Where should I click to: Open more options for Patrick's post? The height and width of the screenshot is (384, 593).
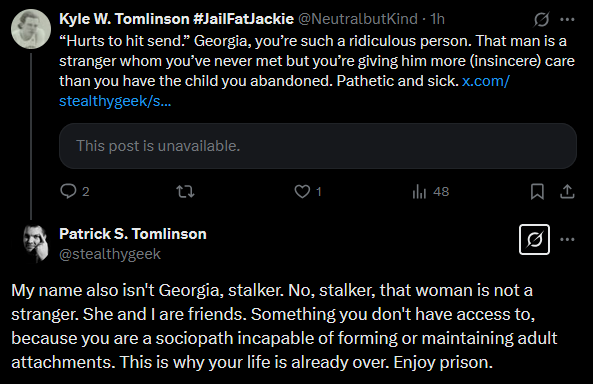click(567, 239)
